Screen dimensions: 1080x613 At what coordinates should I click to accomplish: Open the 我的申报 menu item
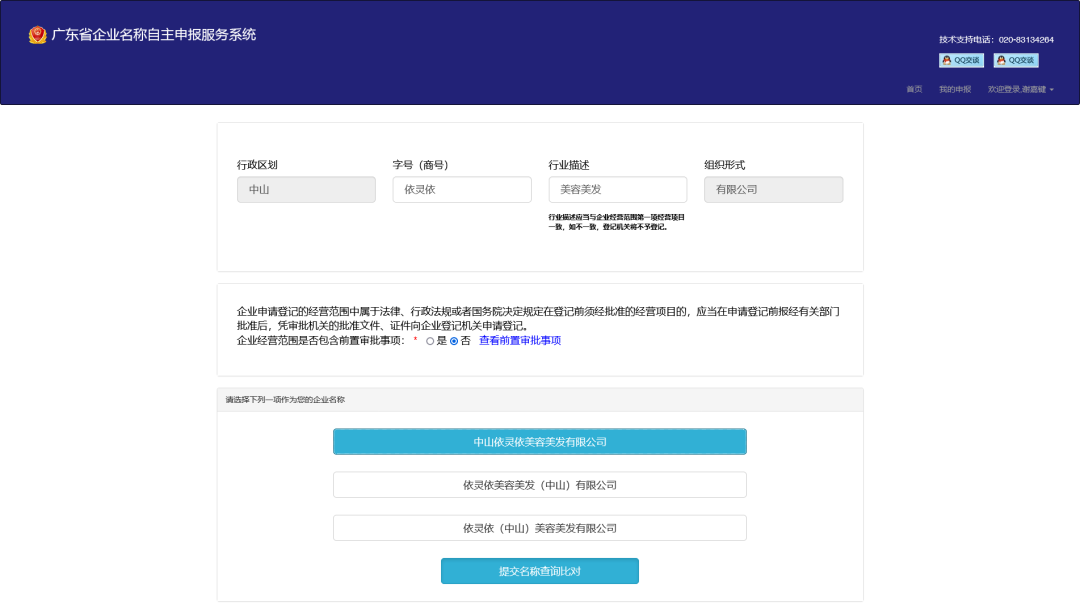coord(955,89)
